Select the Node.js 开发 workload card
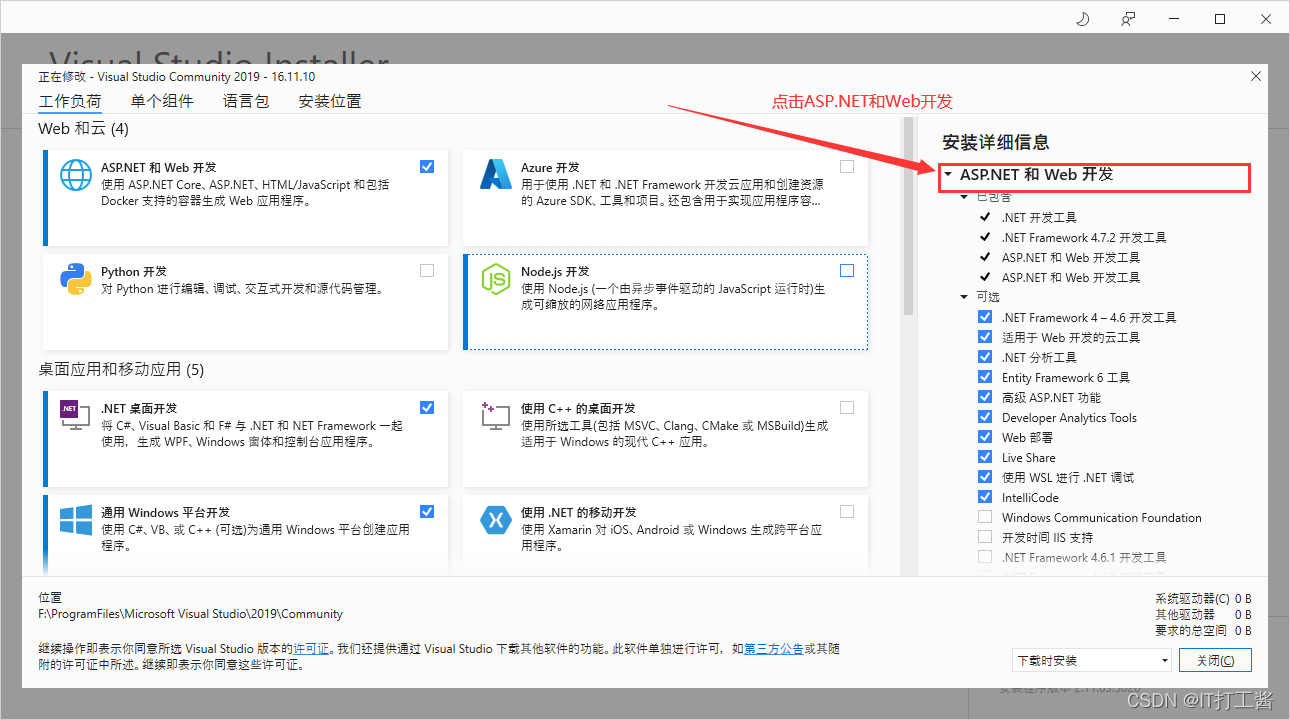Image resolution: width=1290 pixels, height=720 pixels. 666,302
